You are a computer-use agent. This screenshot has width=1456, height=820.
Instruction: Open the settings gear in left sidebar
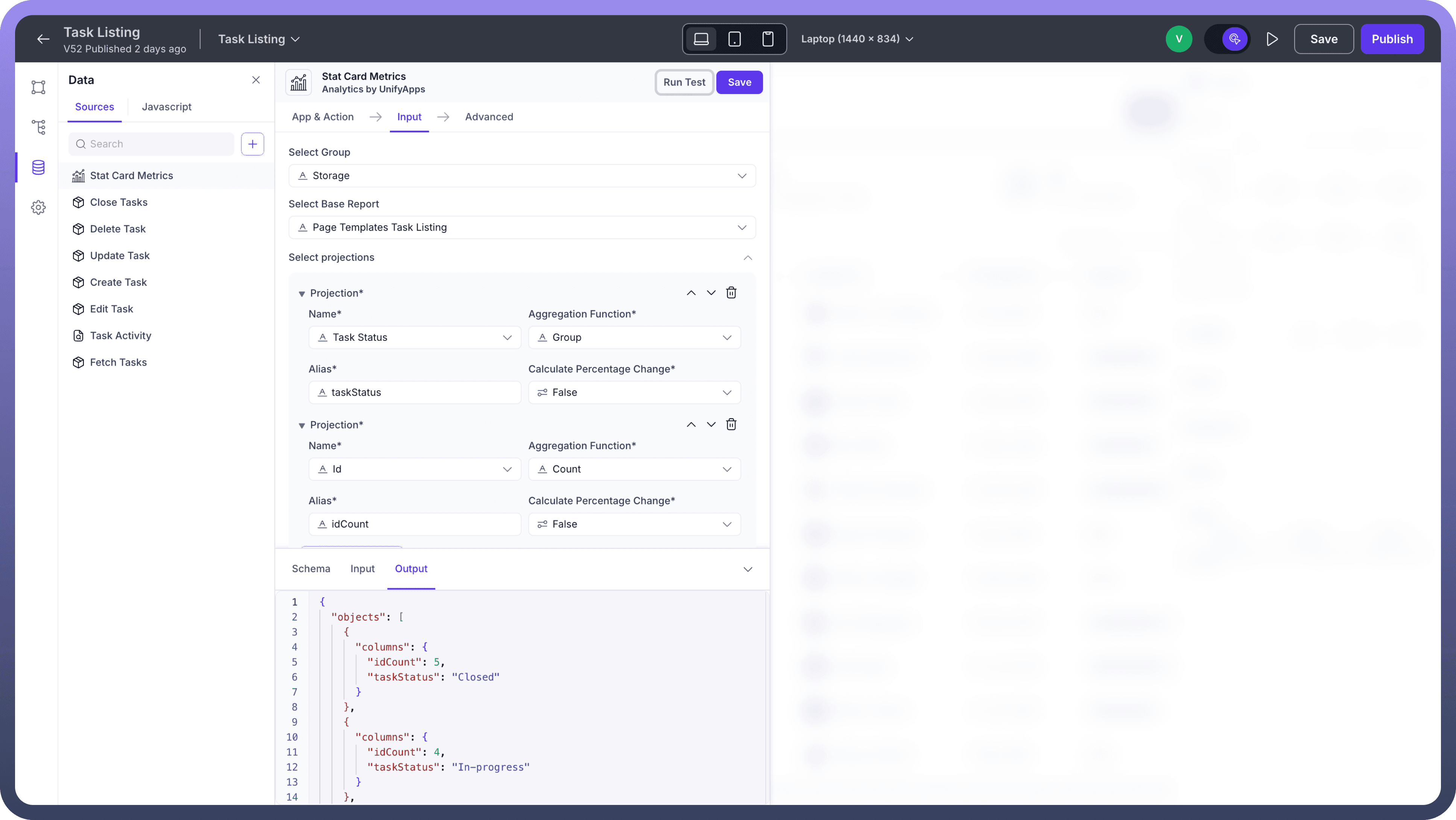click(x=38, y=207)
